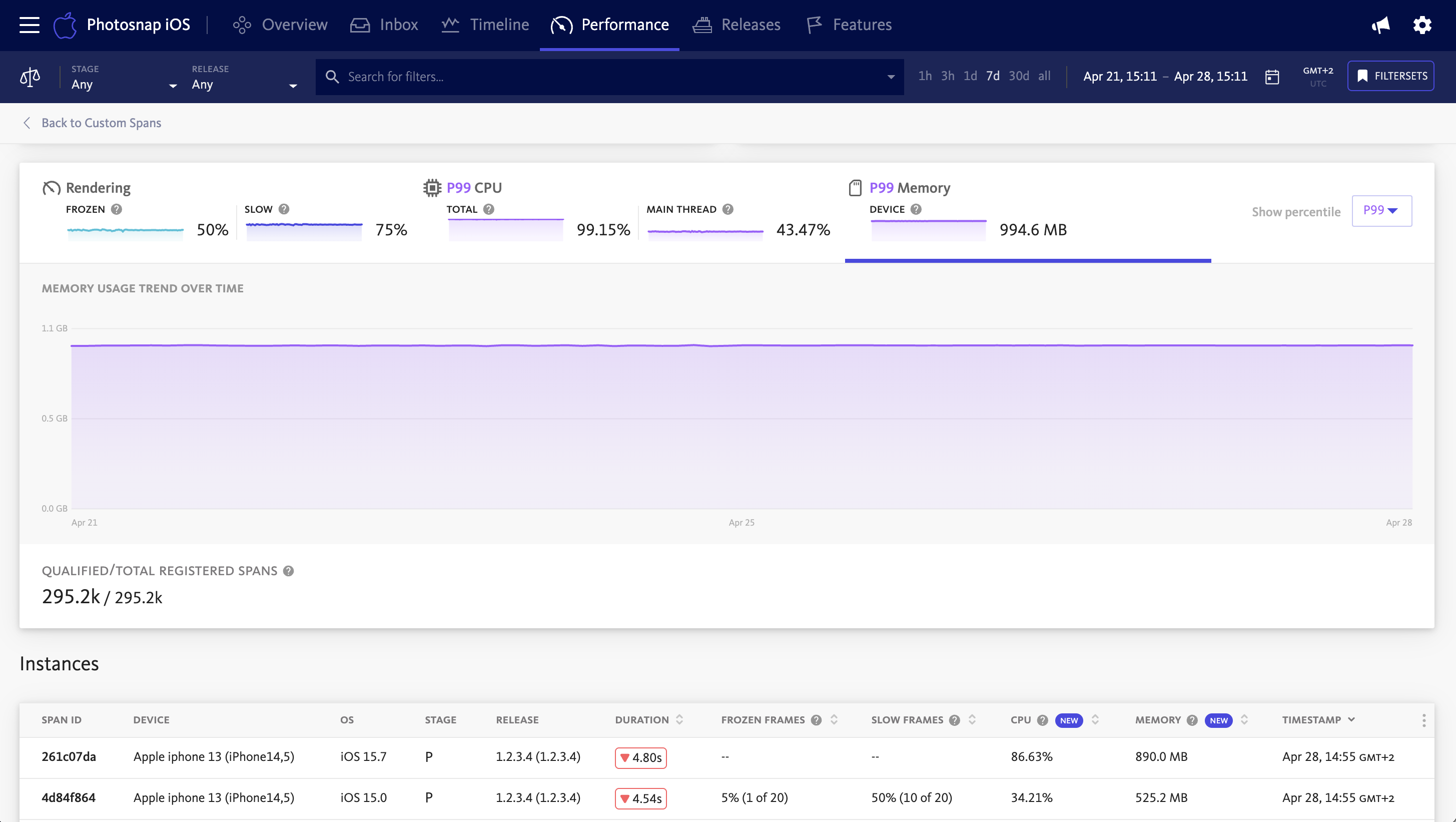
Task: Select the all time range
Action: coord(1044,76)
